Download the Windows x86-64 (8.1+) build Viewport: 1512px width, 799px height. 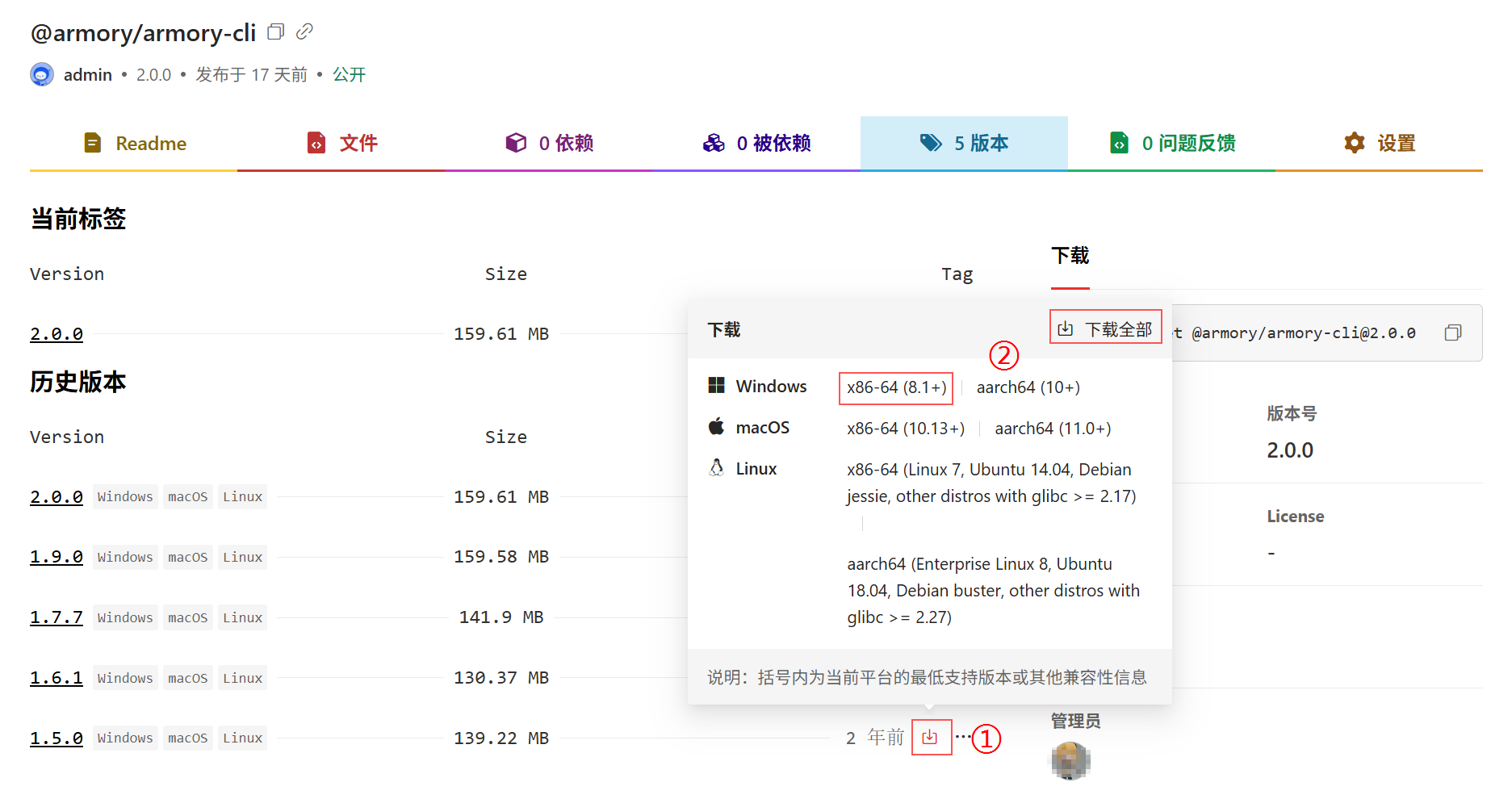(896, 387)
